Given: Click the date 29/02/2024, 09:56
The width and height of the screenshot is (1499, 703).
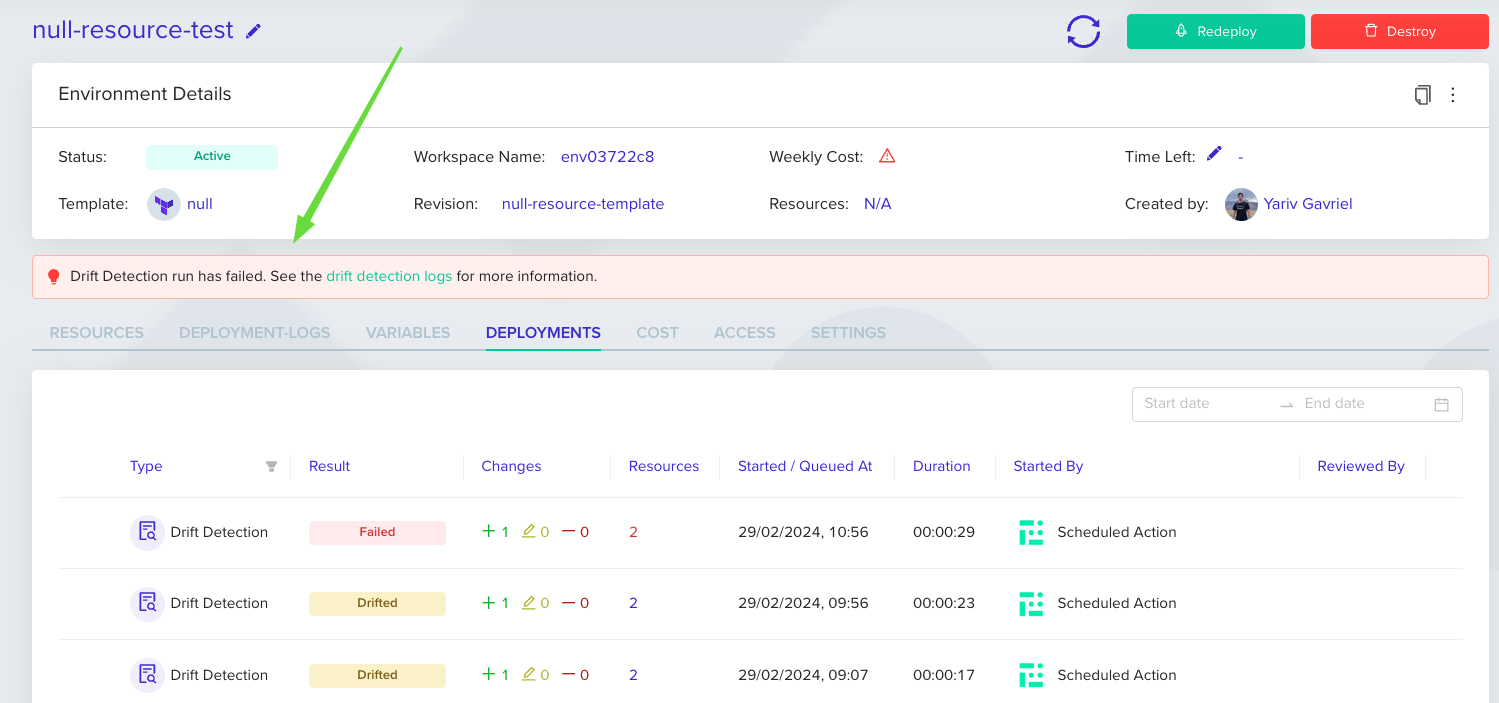Looking at the screenshot, I should 803,604.
